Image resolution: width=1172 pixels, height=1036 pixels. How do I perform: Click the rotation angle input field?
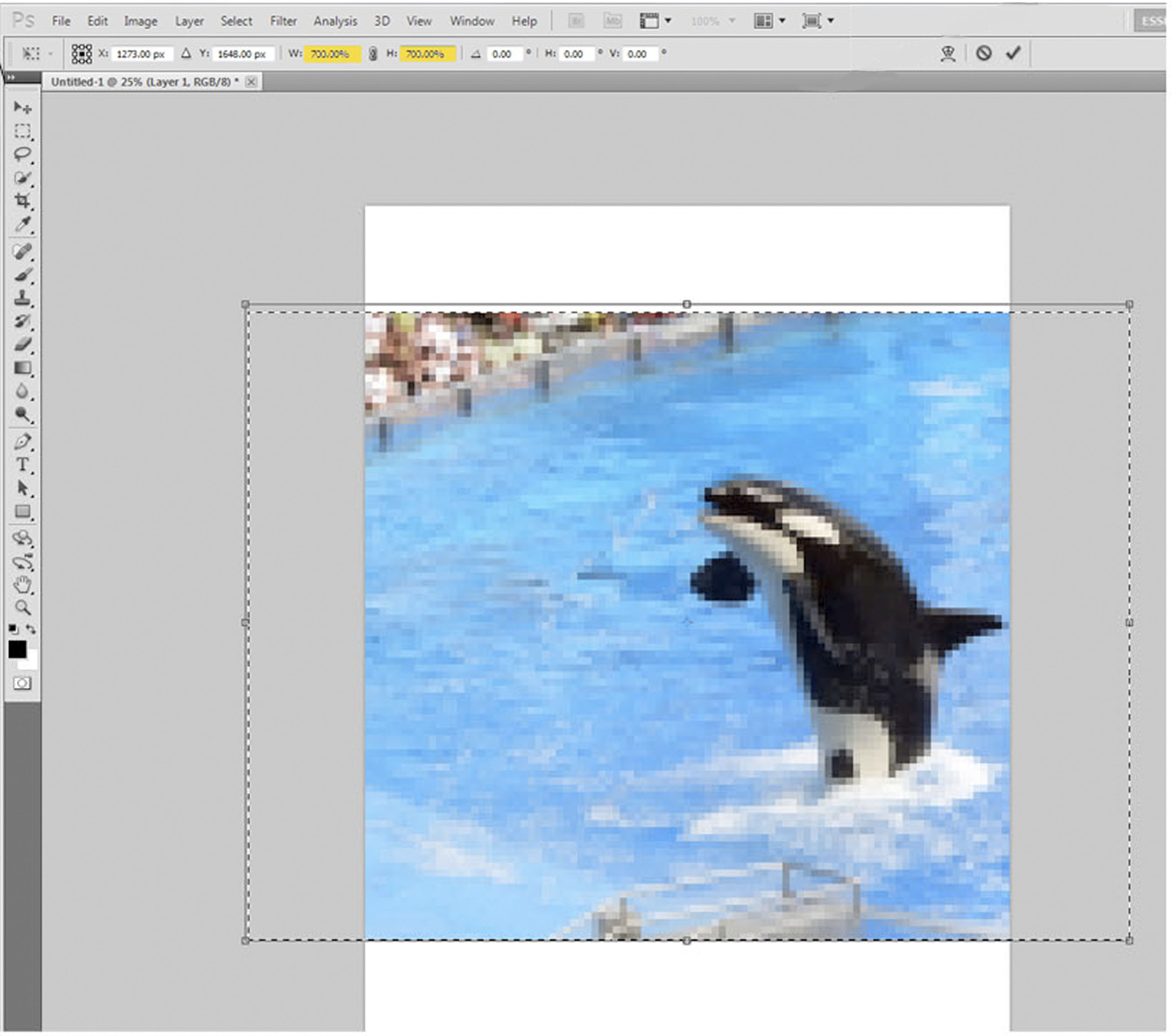click(x=505, y=54)
